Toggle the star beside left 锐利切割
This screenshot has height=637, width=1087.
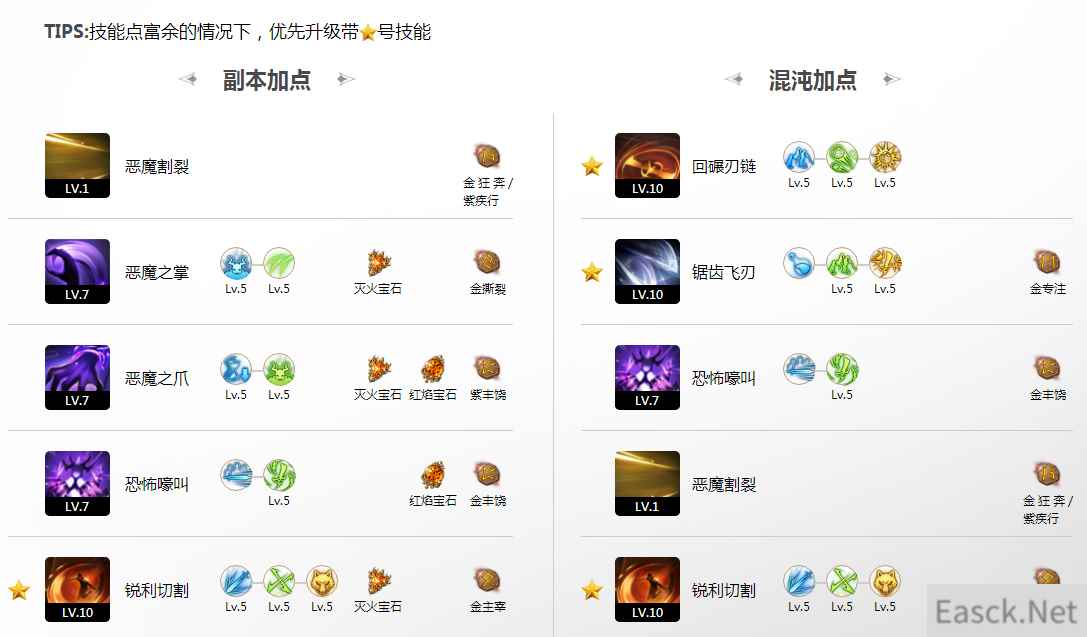[x=19, y=590]
